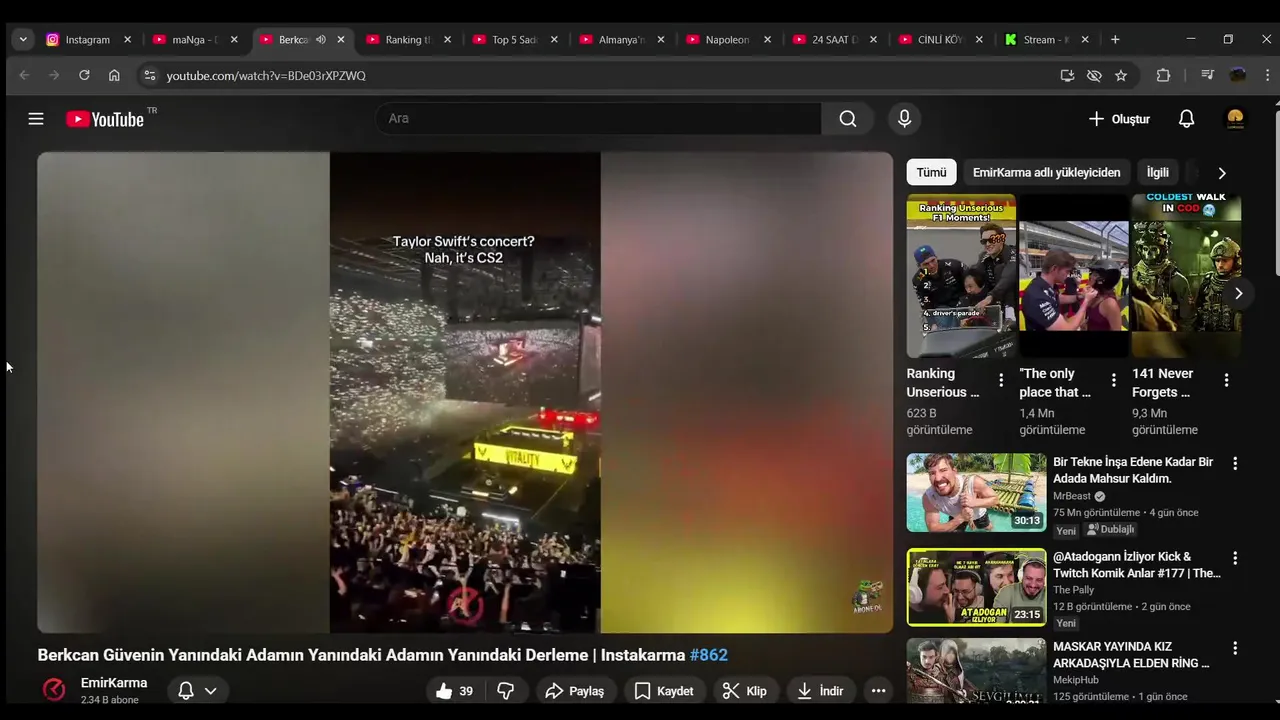Open the EmirKarma channel name link
Image resolution: width=1280 pixels, height=720 pixels.
[x=114, y=683]
